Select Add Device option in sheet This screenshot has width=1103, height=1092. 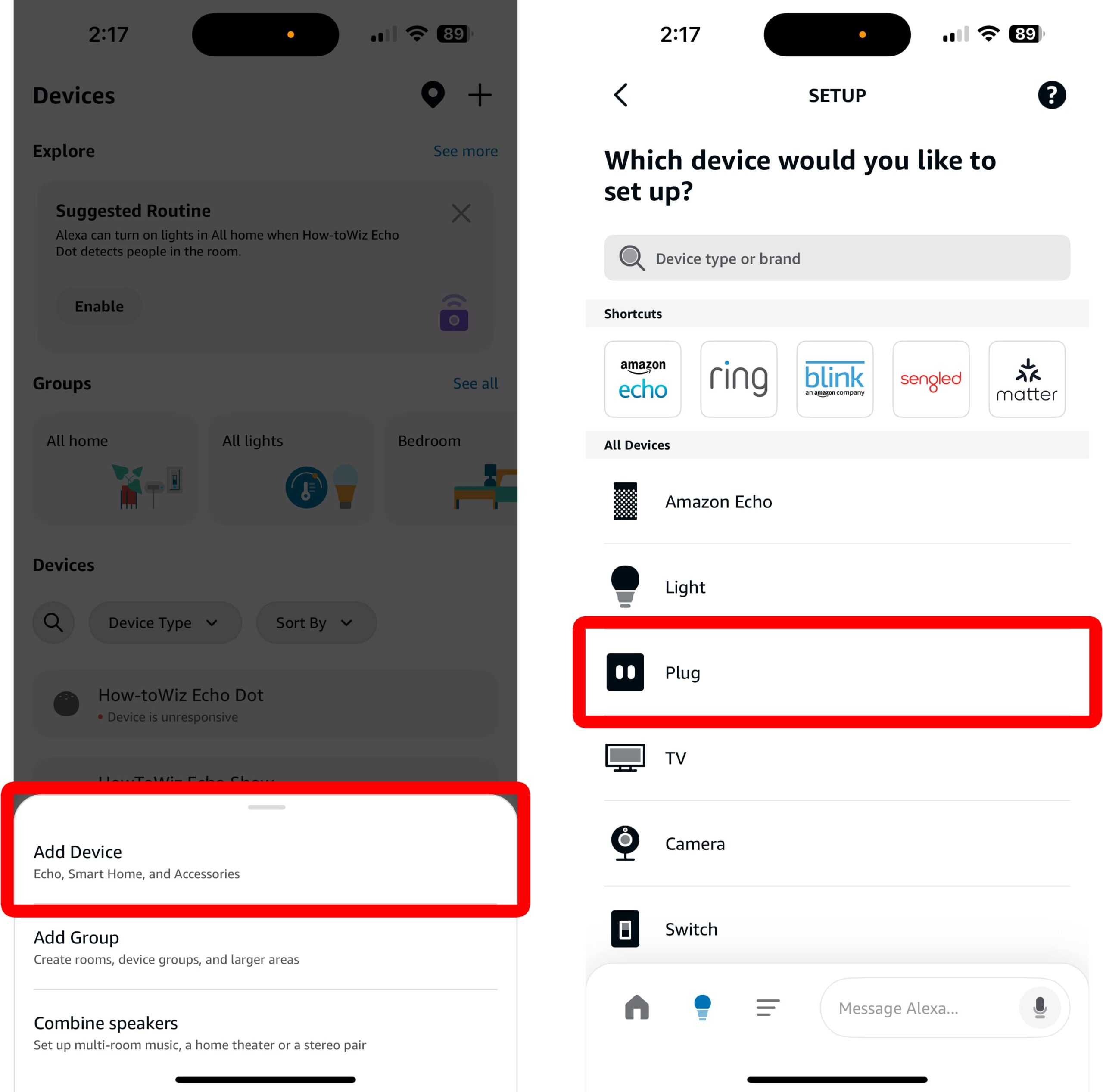265,862
